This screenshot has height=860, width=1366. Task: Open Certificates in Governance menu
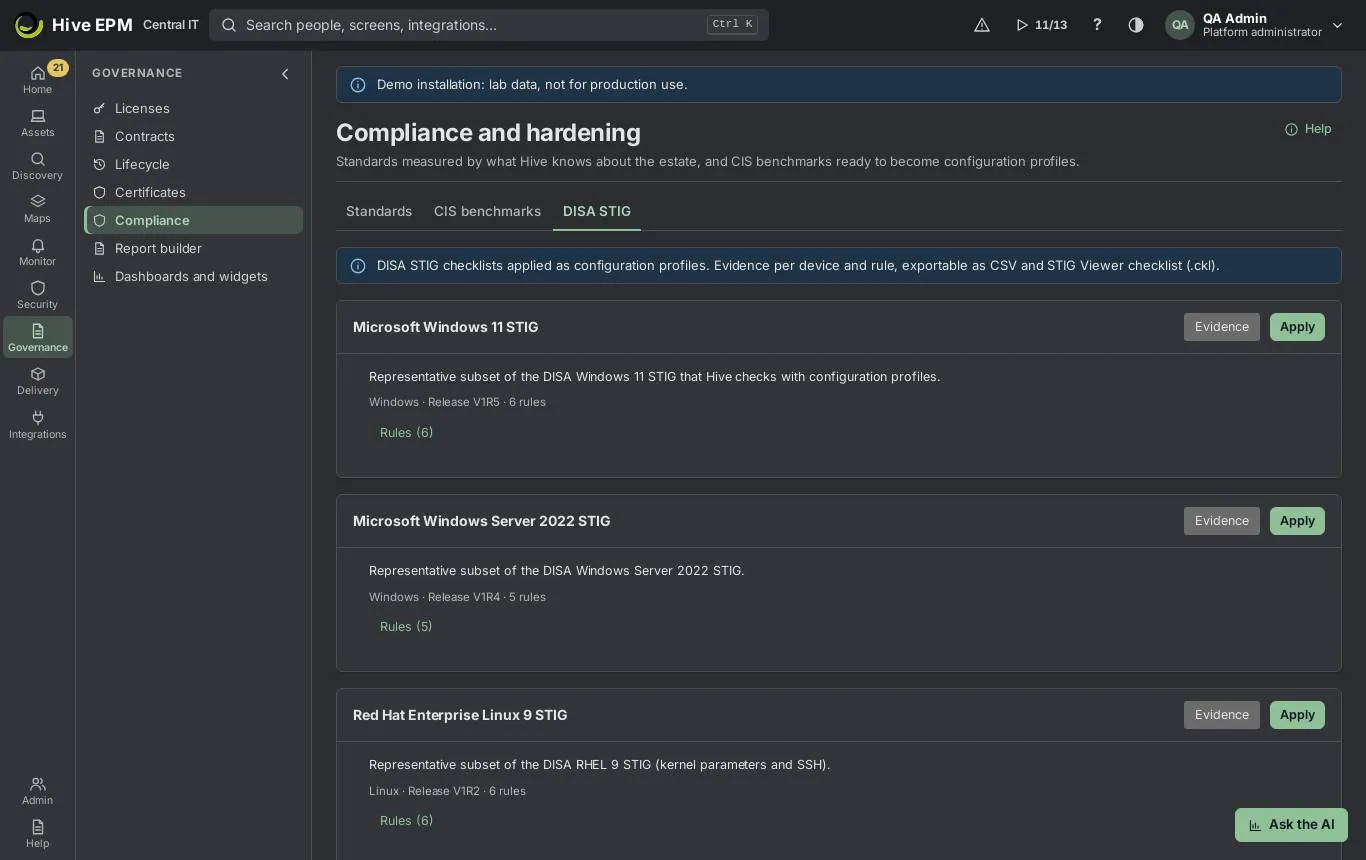click(x=194, y=192)
